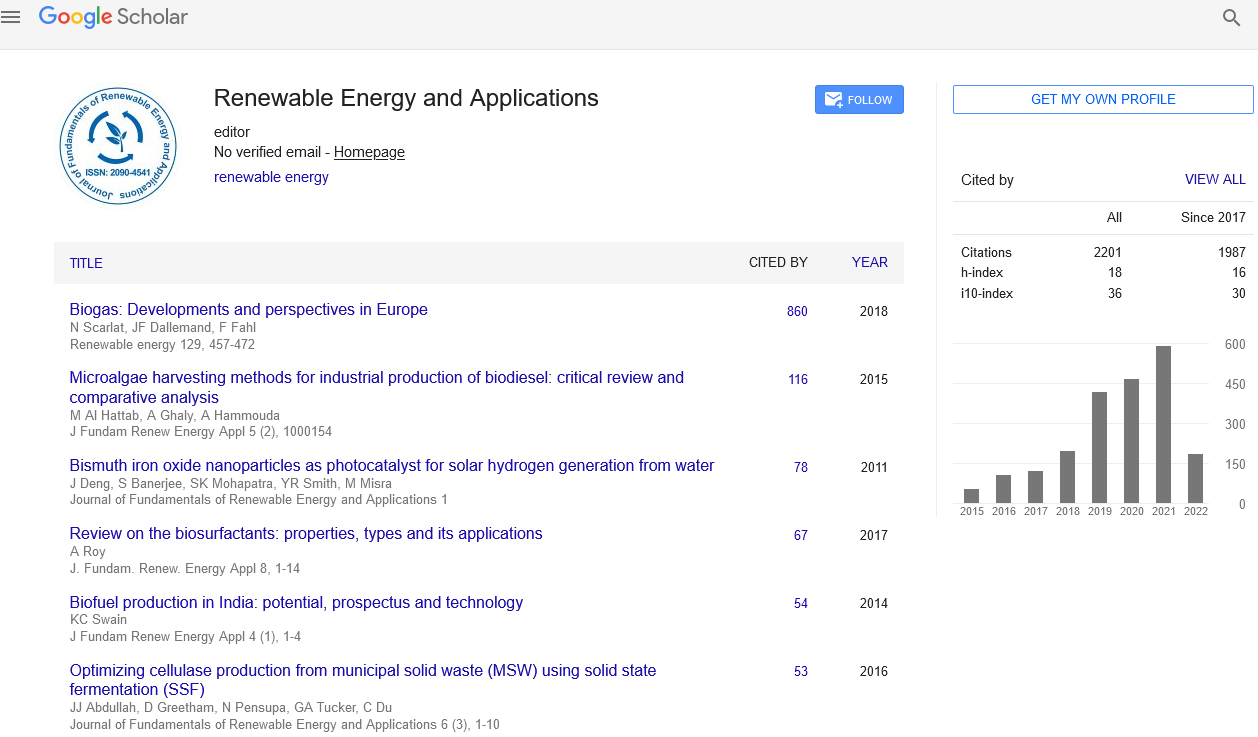Open the Homepage link
Image resolution: width=1258 pixels, height=737 pixels.
click(x=369, y=152)
